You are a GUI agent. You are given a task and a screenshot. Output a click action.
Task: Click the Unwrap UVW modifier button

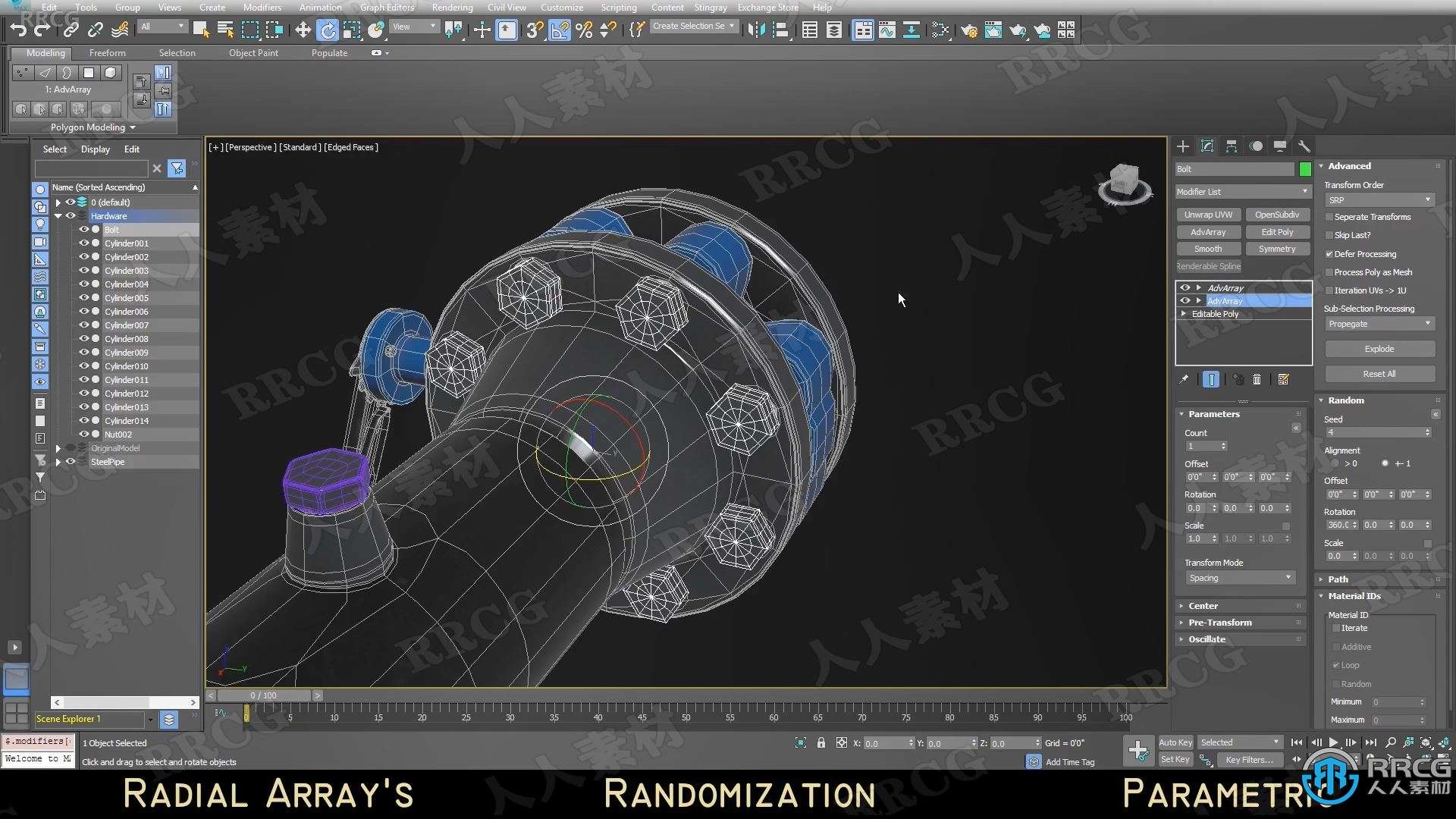pyautogui.click(x=1209, y=214)
